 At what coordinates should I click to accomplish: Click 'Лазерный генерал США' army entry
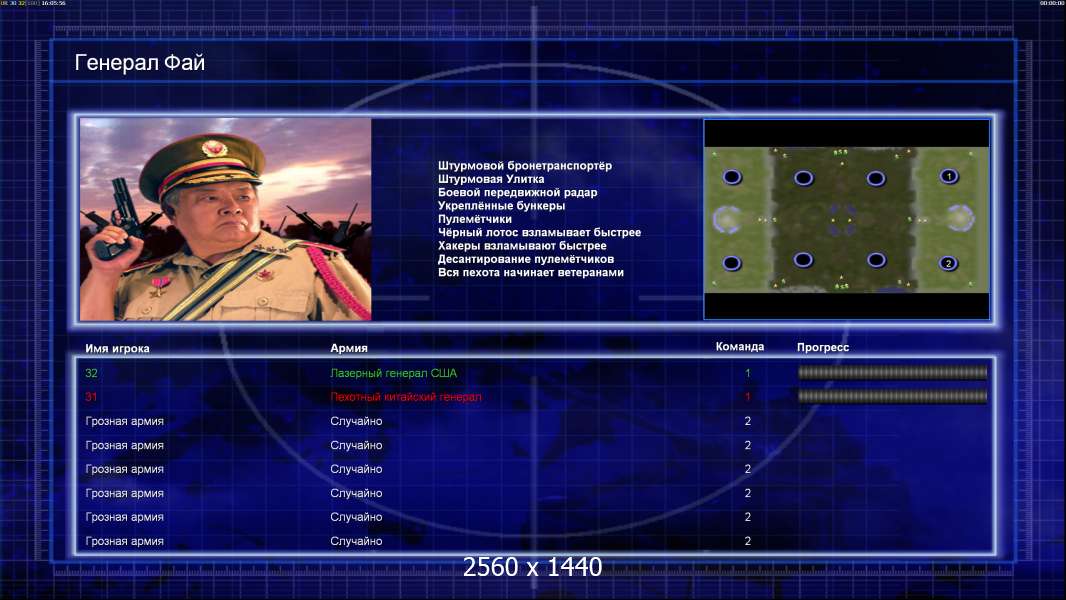click(394, 373)
